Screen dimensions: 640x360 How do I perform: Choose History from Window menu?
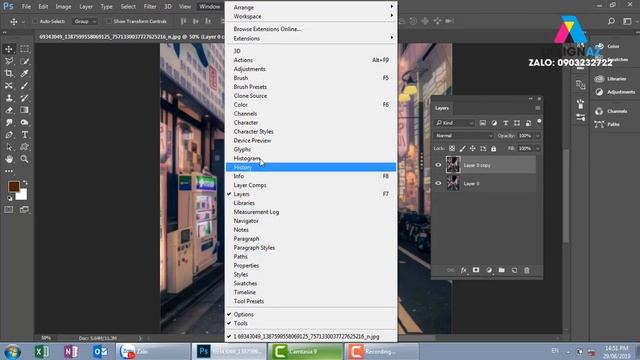pyautogui.click(x=311, y=167)
